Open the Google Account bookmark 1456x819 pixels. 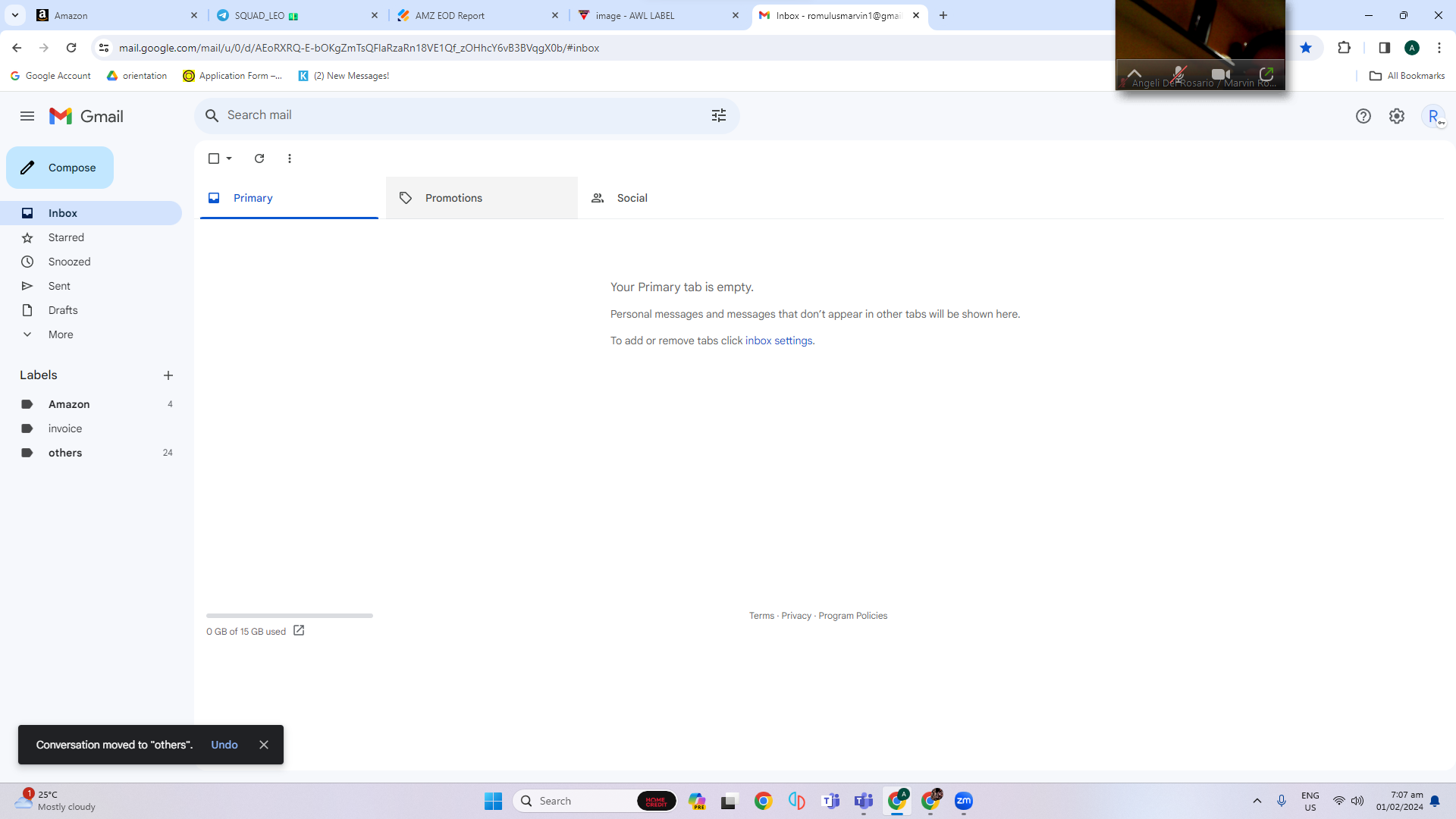pos(50,76)
